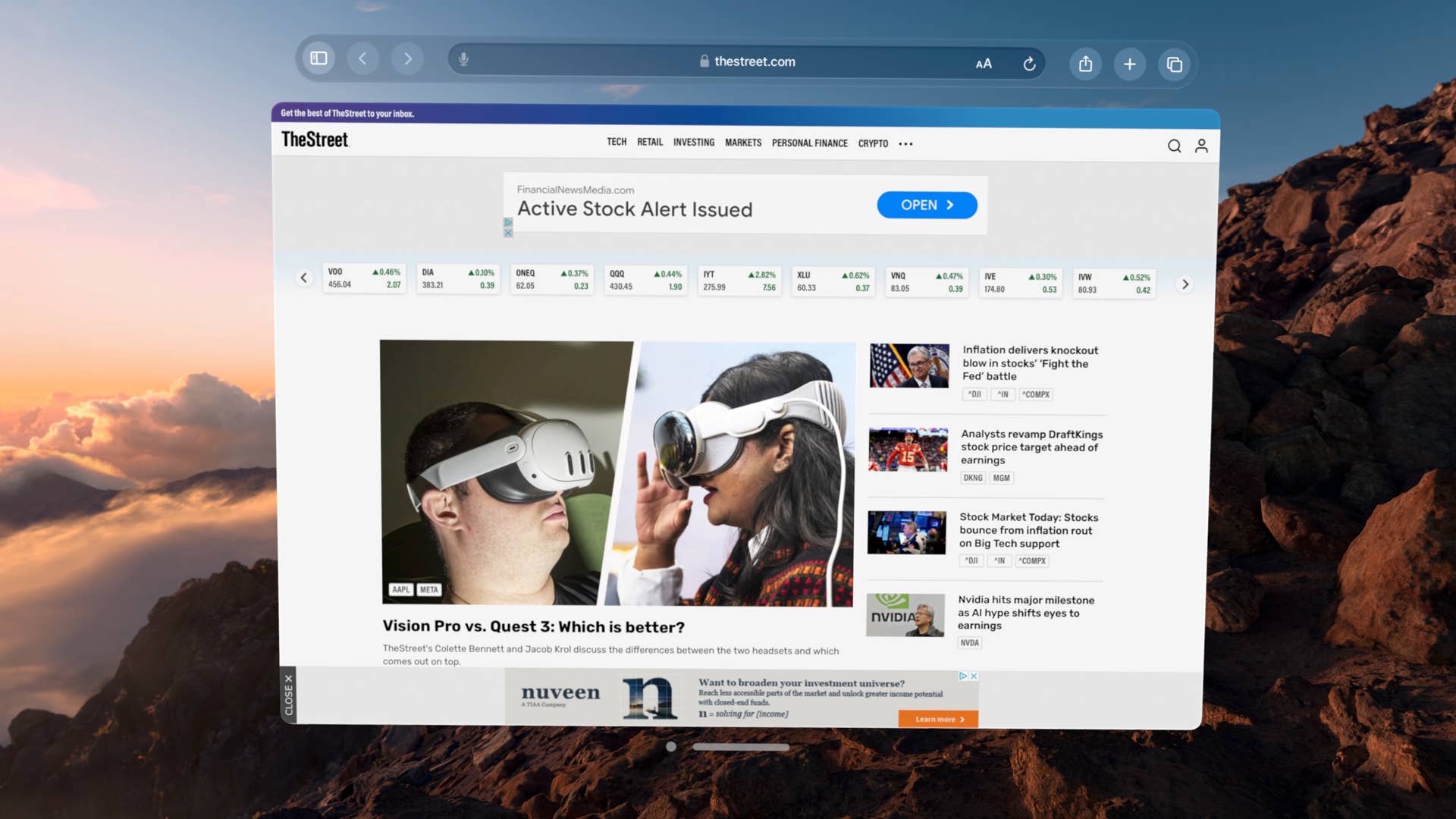Expand more nav categories ellipsis
Viewport: 1456px width, 819px height.
coord(905,143)
